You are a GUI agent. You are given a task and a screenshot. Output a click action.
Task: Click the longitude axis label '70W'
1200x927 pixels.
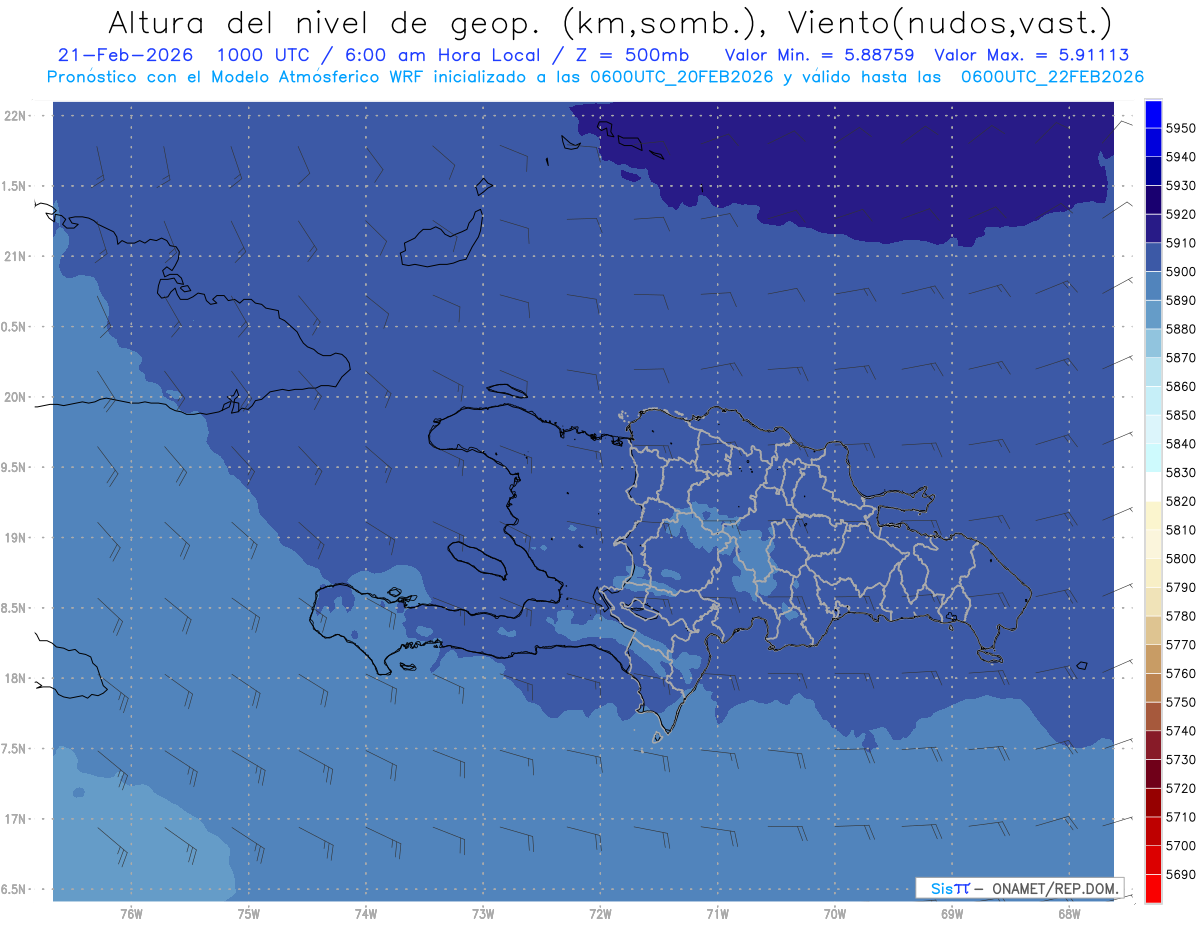click(x=835, y=913)
